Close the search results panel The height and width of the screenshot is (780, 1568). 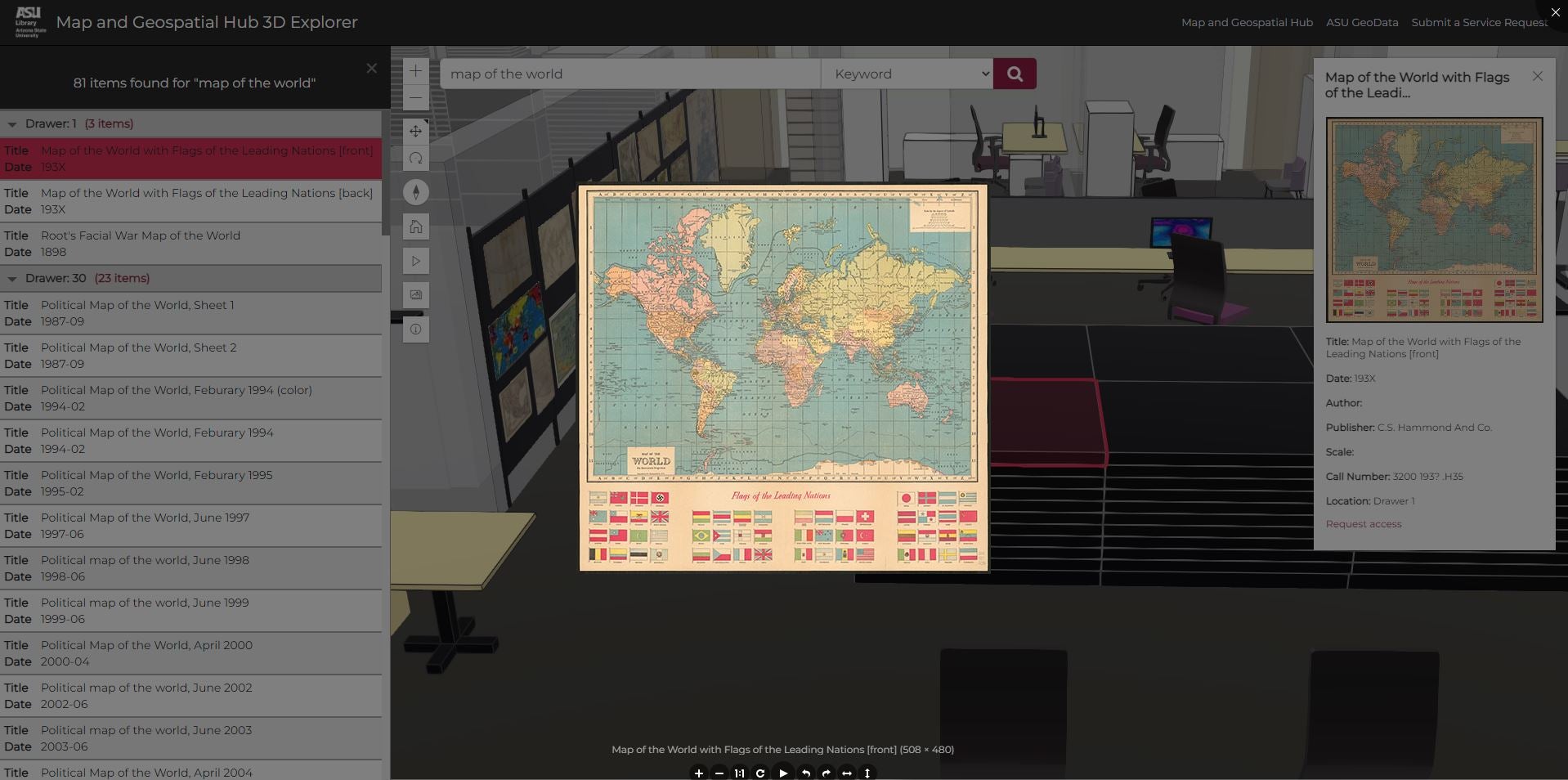tap(372, 68)
